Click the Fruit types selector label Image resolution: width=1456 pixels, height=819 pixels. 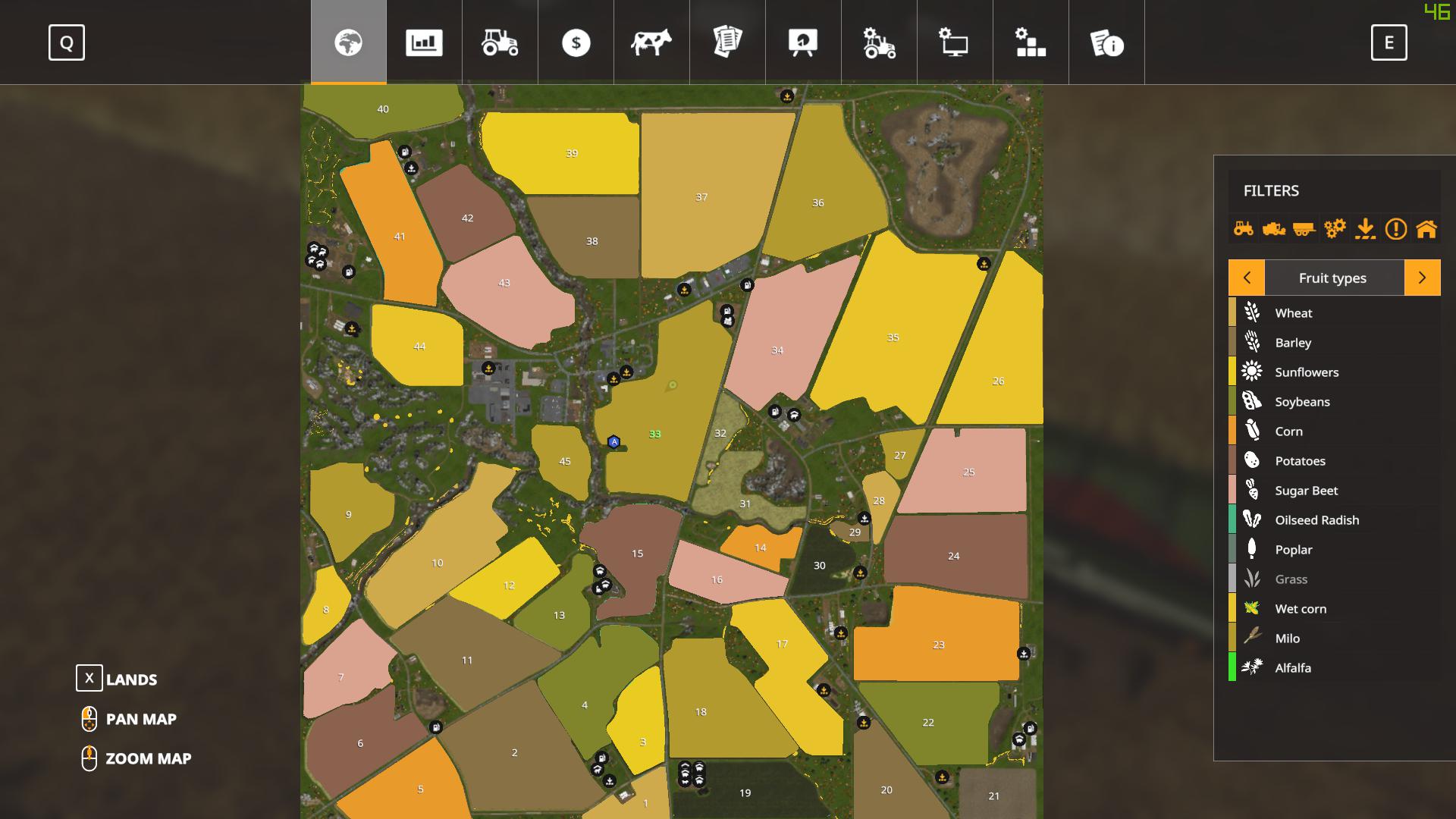click(1333, 278)
